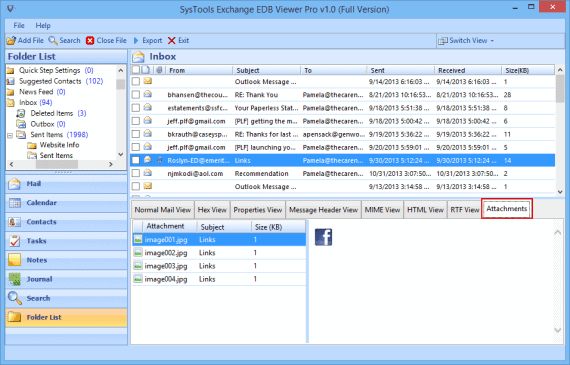Sort messages by the Received column header
The height and width of the screenshot is (365, 570).
pyautogui.click(x=468, y=70)
